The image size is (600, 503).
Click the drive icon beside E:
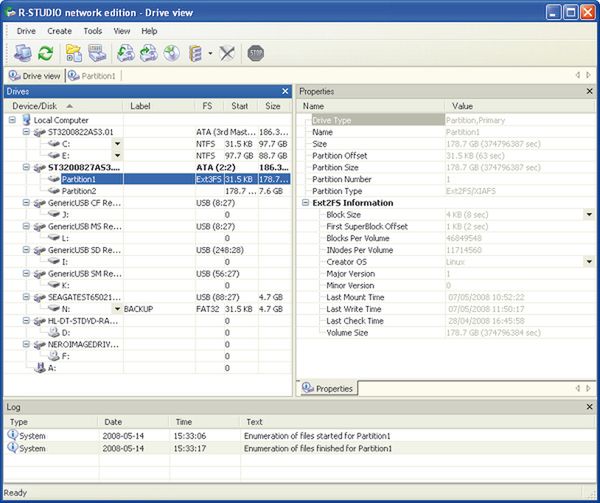pos(54,156)
